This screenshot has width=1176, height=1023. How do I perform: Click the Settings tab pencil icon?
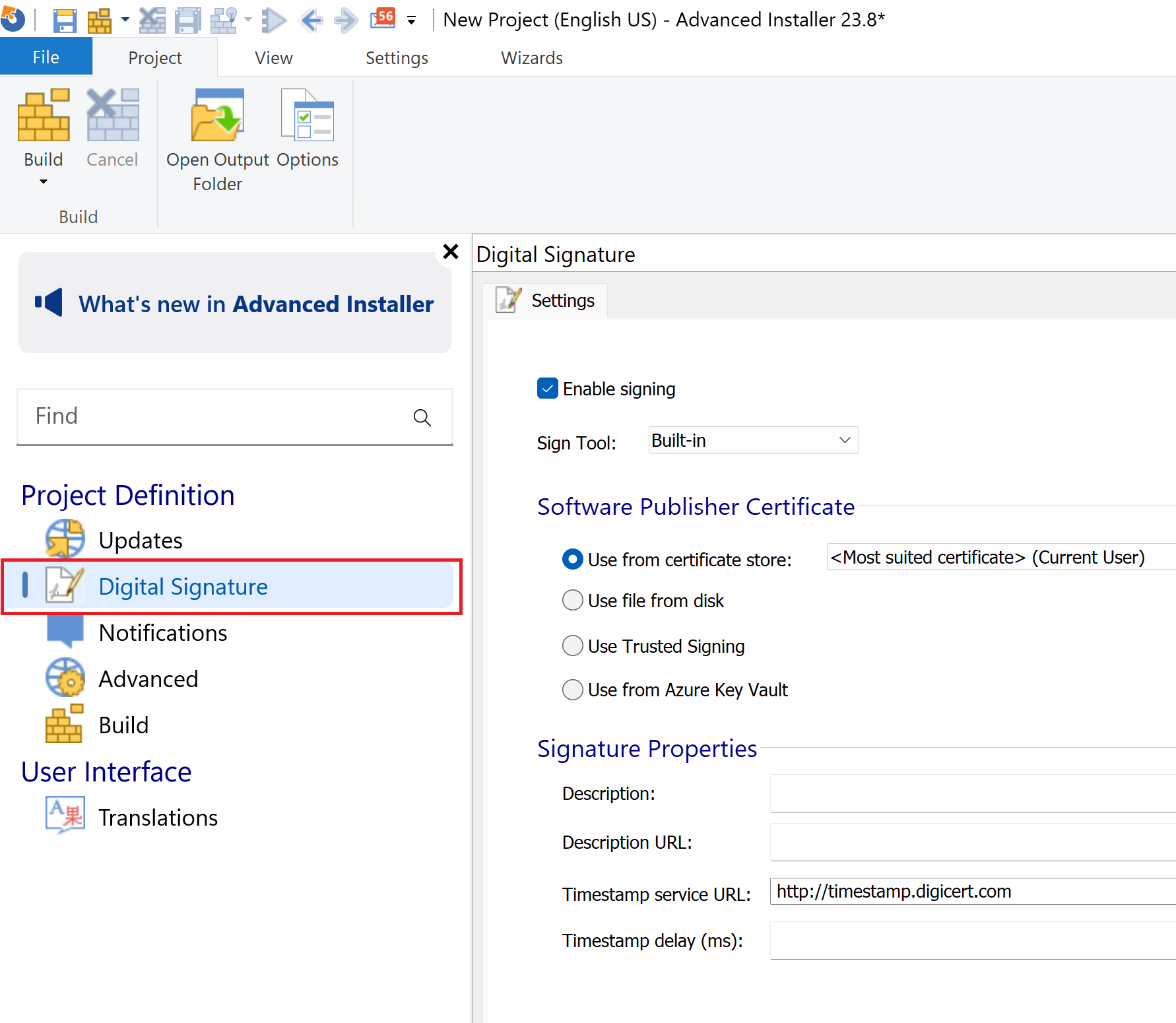point(509,300)
